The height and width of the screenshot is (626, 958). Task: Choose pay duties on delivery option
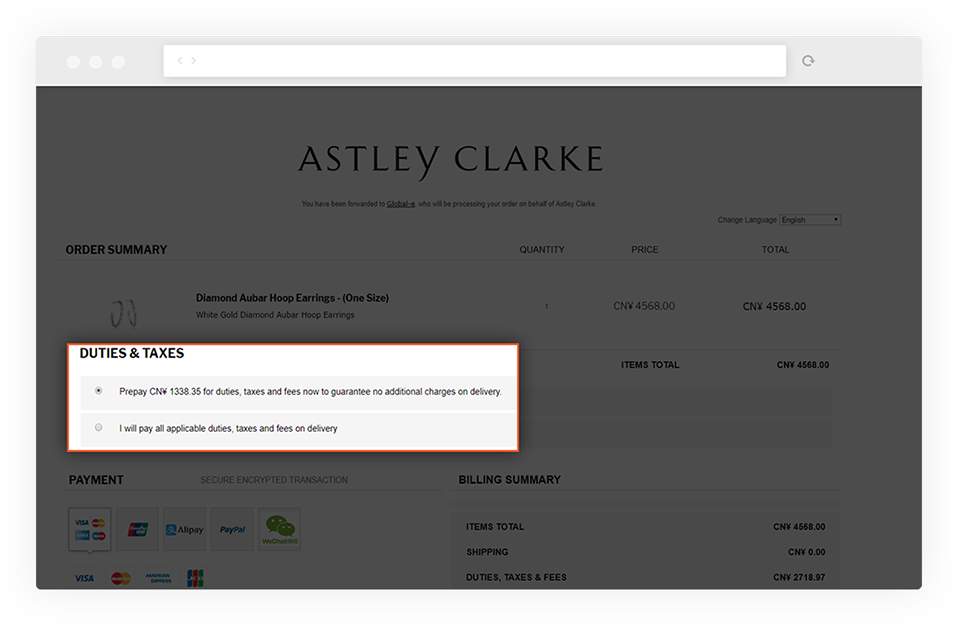tap(98, 428)
